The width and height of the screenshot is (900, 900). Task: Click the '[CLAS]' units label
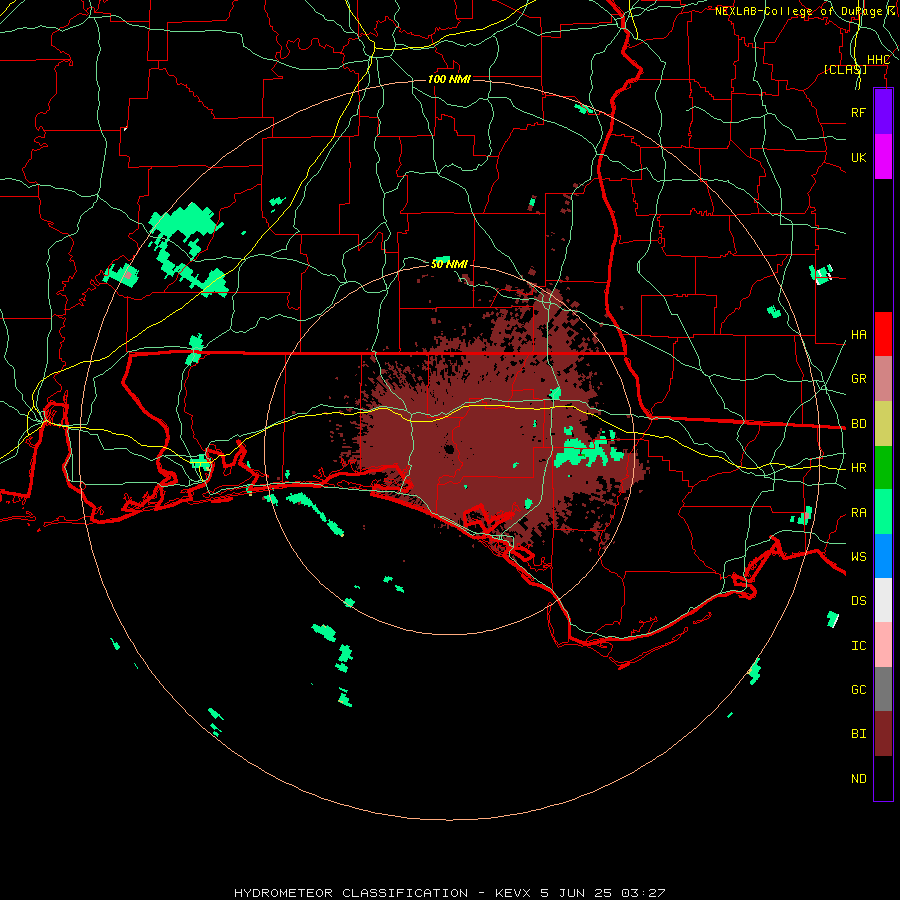pos(845,70)
